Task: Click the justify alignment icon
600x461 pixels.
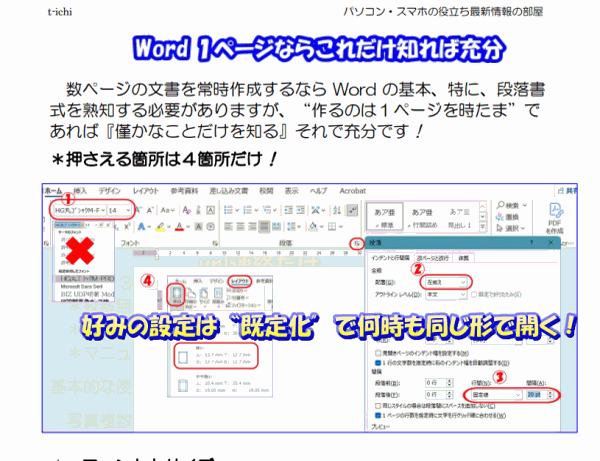Action: tap(264, 226)
